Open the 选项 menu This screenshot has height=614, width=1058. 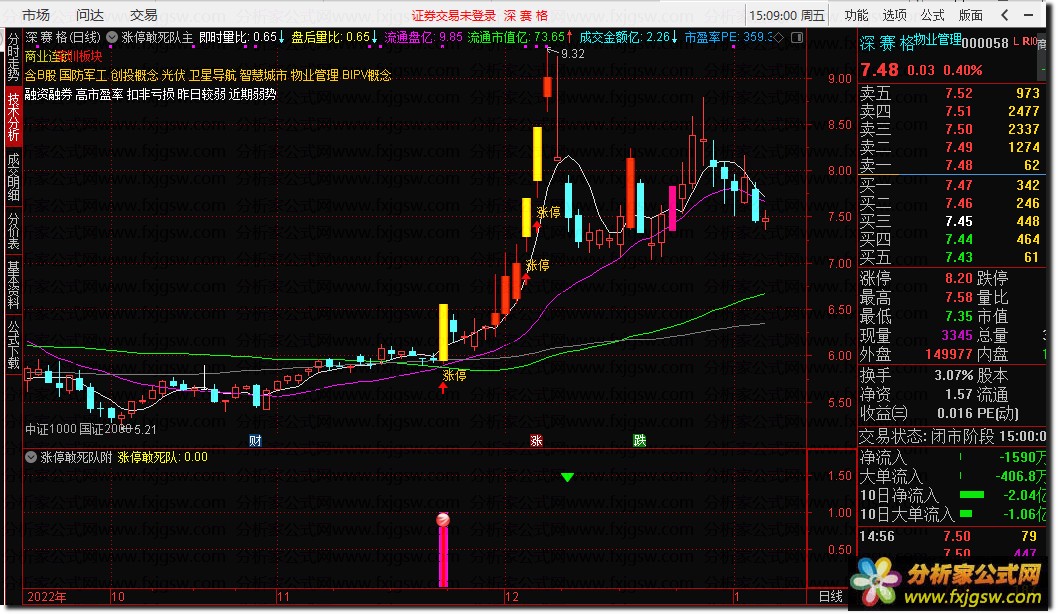tap(895, 15)
